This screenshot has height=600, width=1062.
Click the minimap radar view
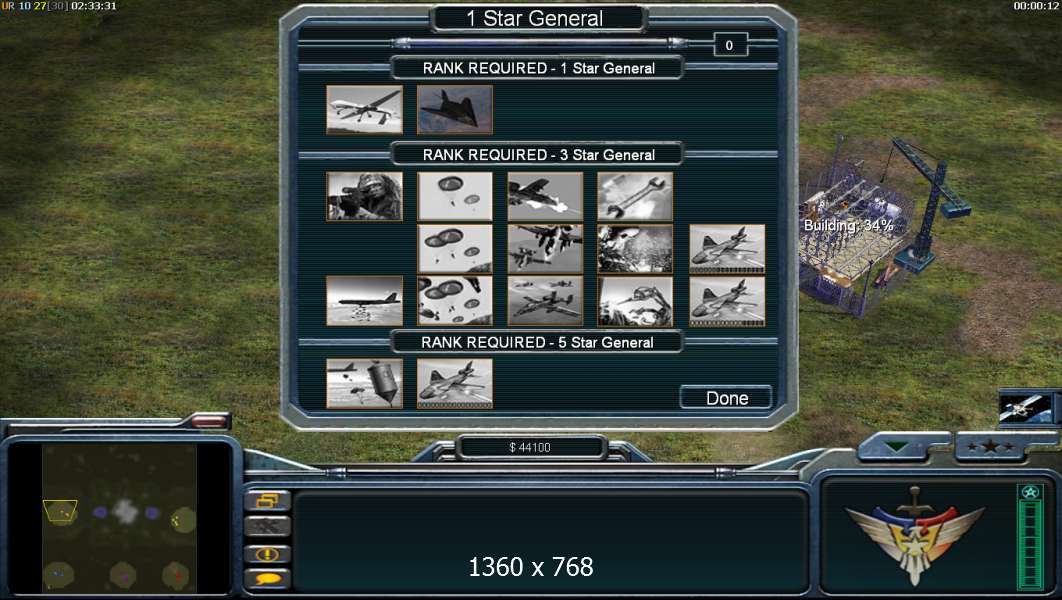pyautogui.click(x=119, y=518)
